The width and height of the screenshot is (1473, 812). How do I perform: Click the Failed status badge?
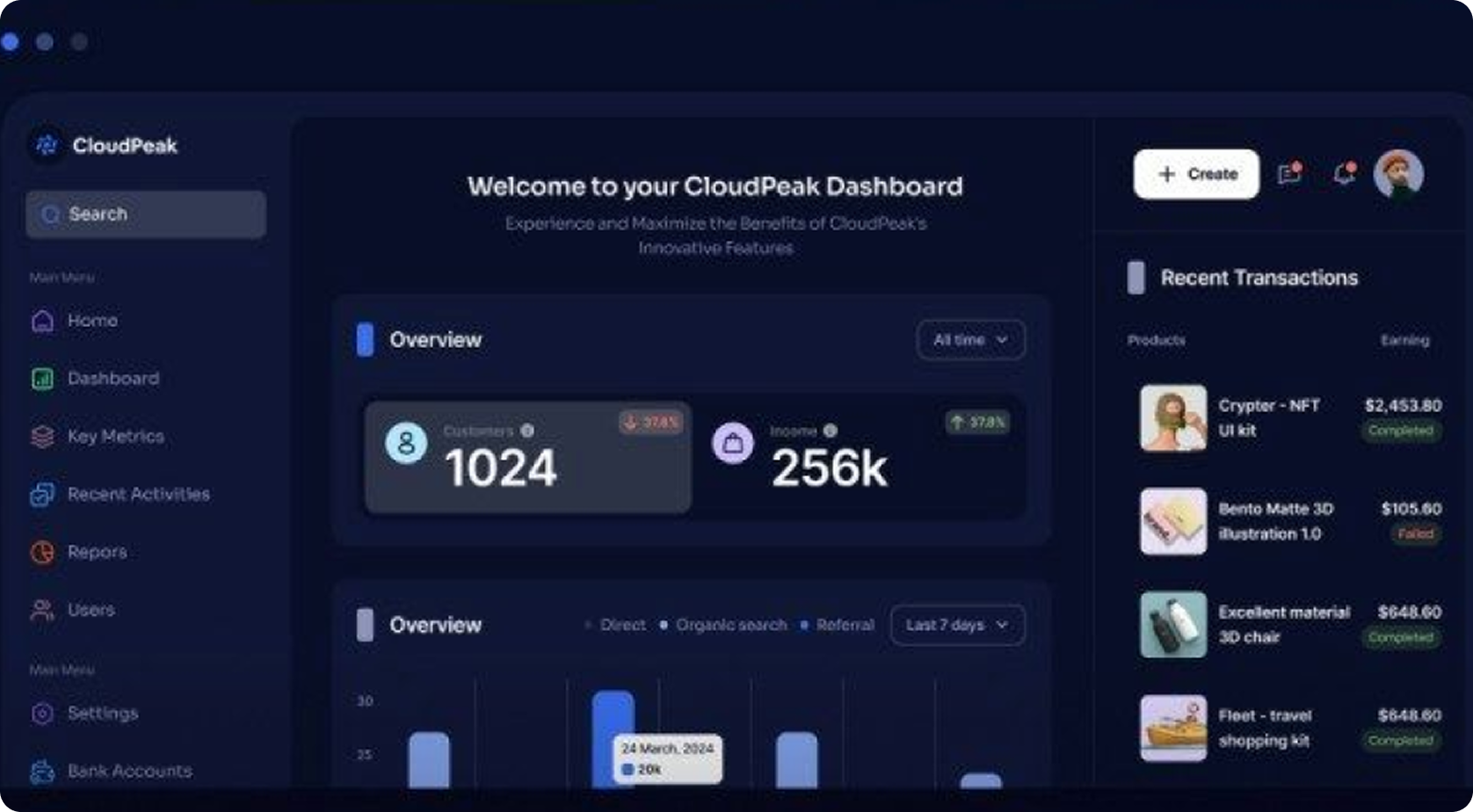point(1416,534)
